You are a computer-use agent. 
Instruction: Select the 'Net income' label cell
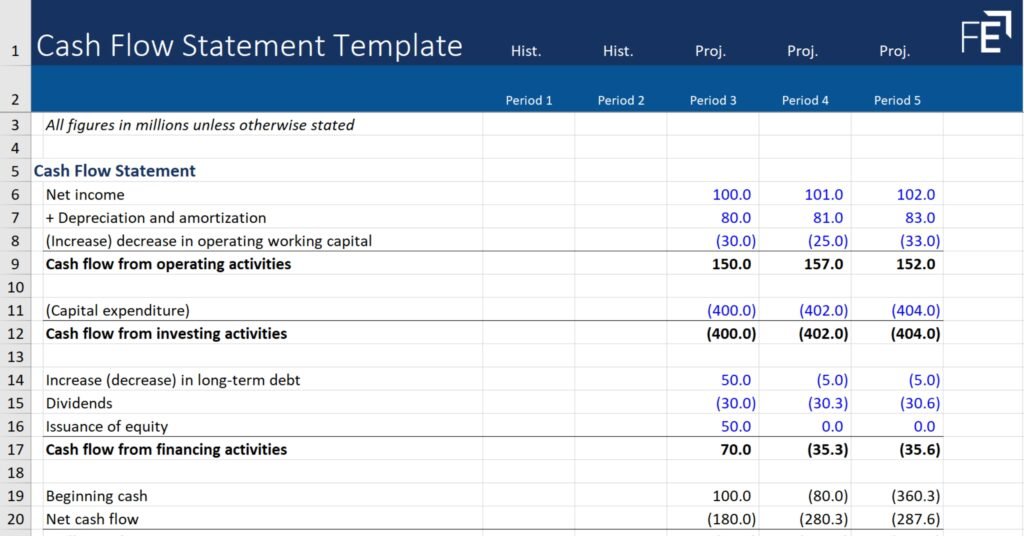pyautogui.click(x=85, y=195)
